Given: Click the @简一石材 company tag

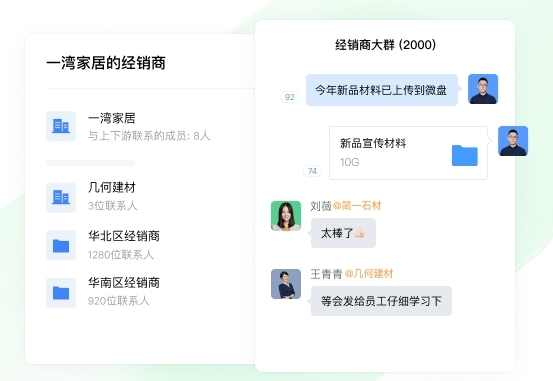Looking at the screenshot, I should coord(357,205).
